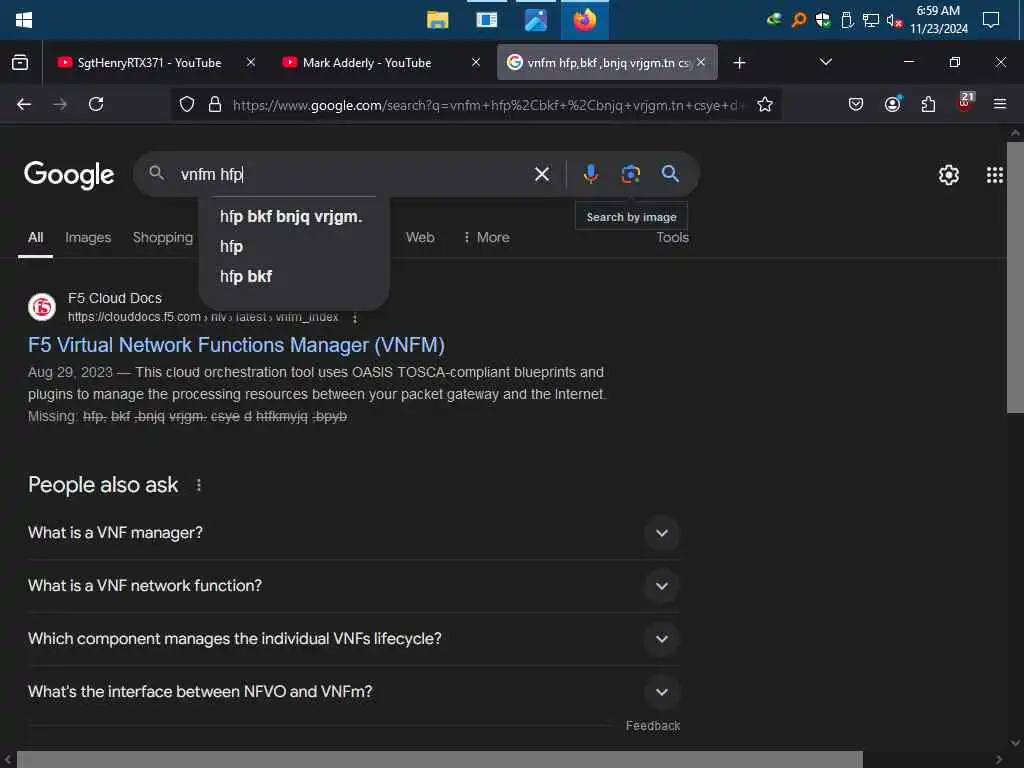The height and width of the screenshot is (768, 1024).
Task: Click the page's vertical scrollbar thumb
Action: point(1015,278)
